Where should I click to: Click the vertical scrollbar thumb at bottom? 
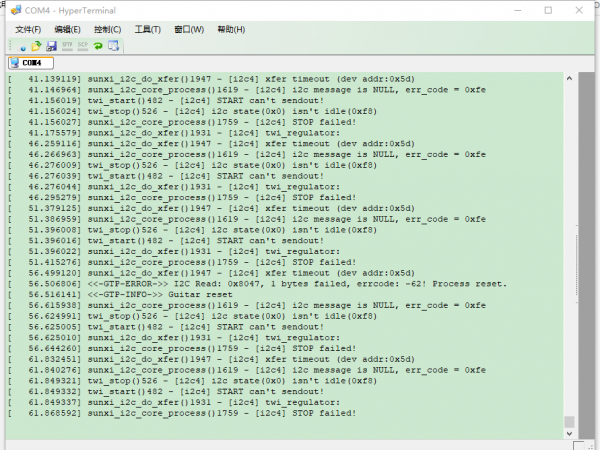click(570, 422)
